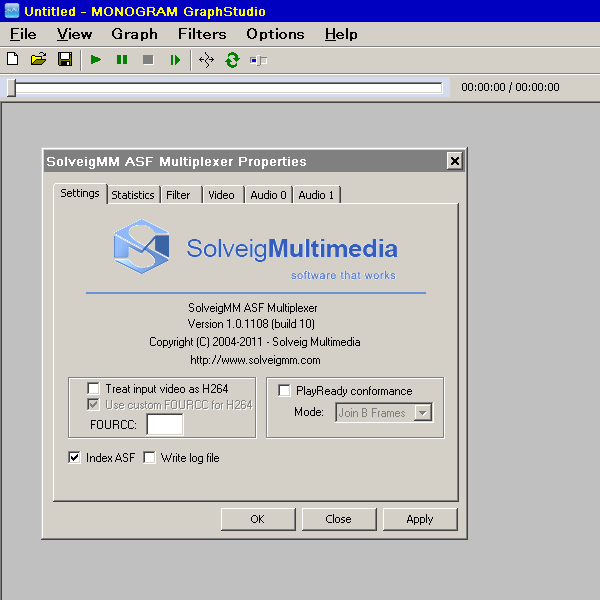Stop the graph with the Stop button
This screenshot has height=600, width=600.
148,60
